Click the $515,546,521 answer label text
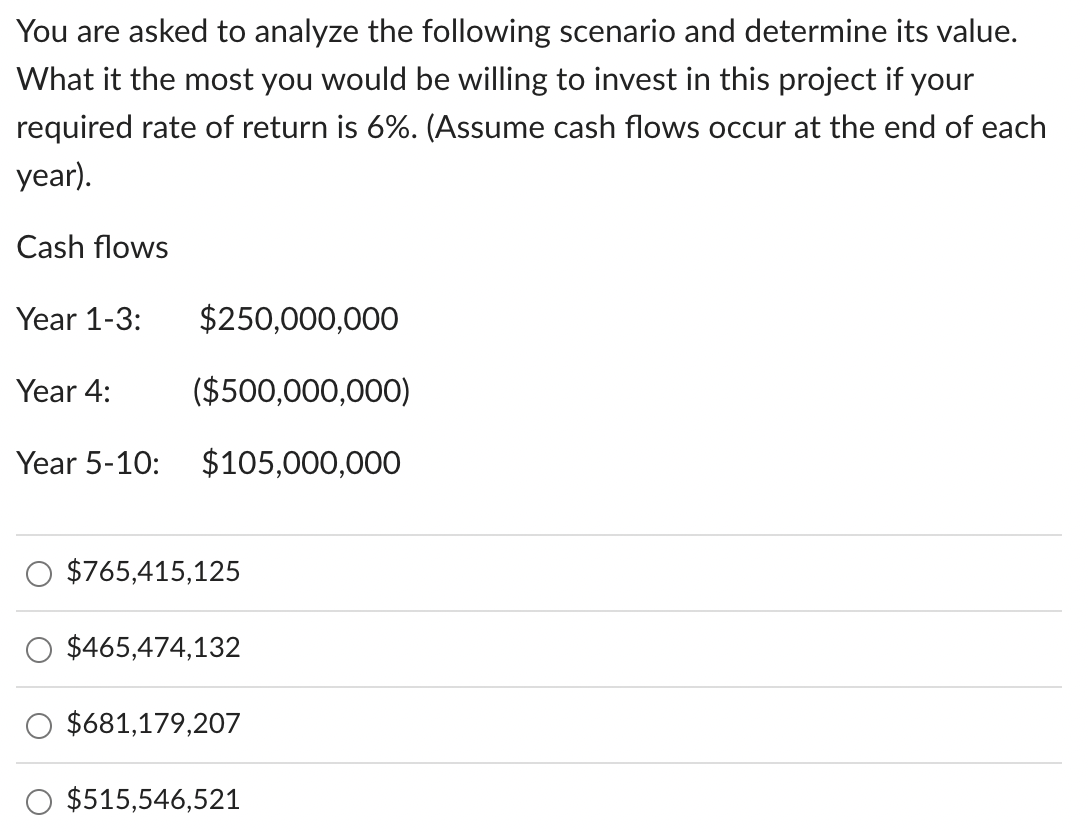 coord(153,799)
